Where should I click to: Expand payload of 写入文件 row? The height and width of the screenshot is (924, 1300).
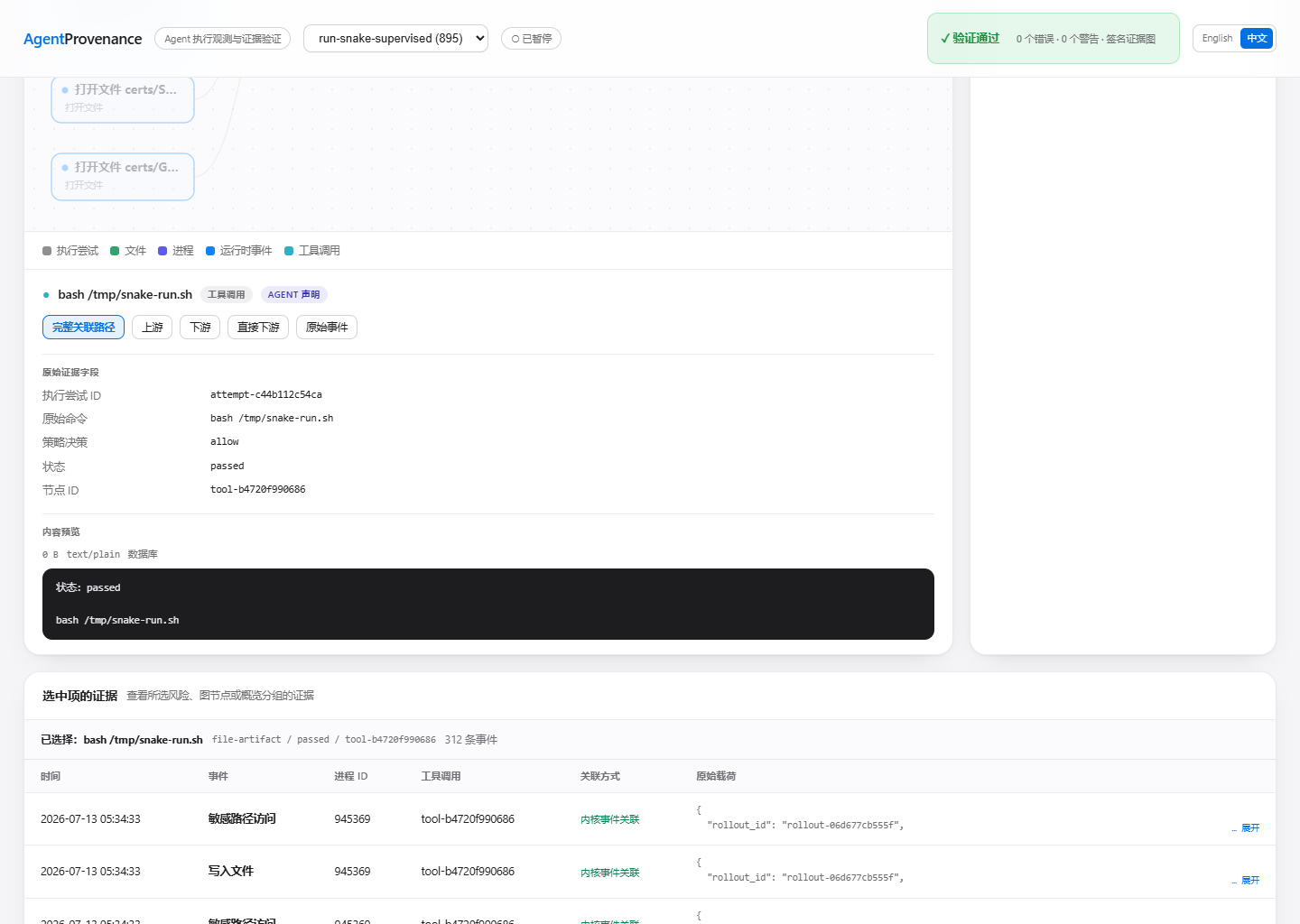pos(1249,880)
